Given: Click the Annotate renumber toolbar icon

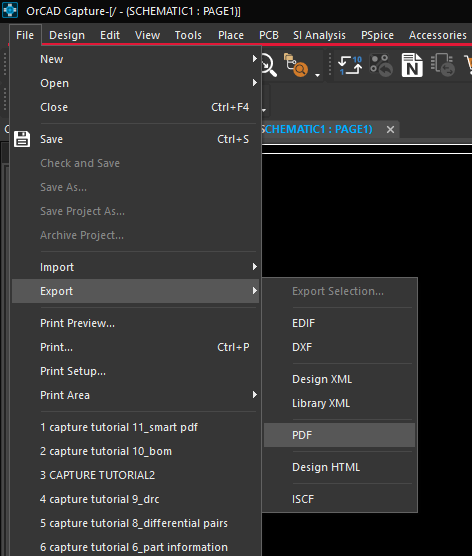Looking at the screenshot, I should tap(350, 65).
